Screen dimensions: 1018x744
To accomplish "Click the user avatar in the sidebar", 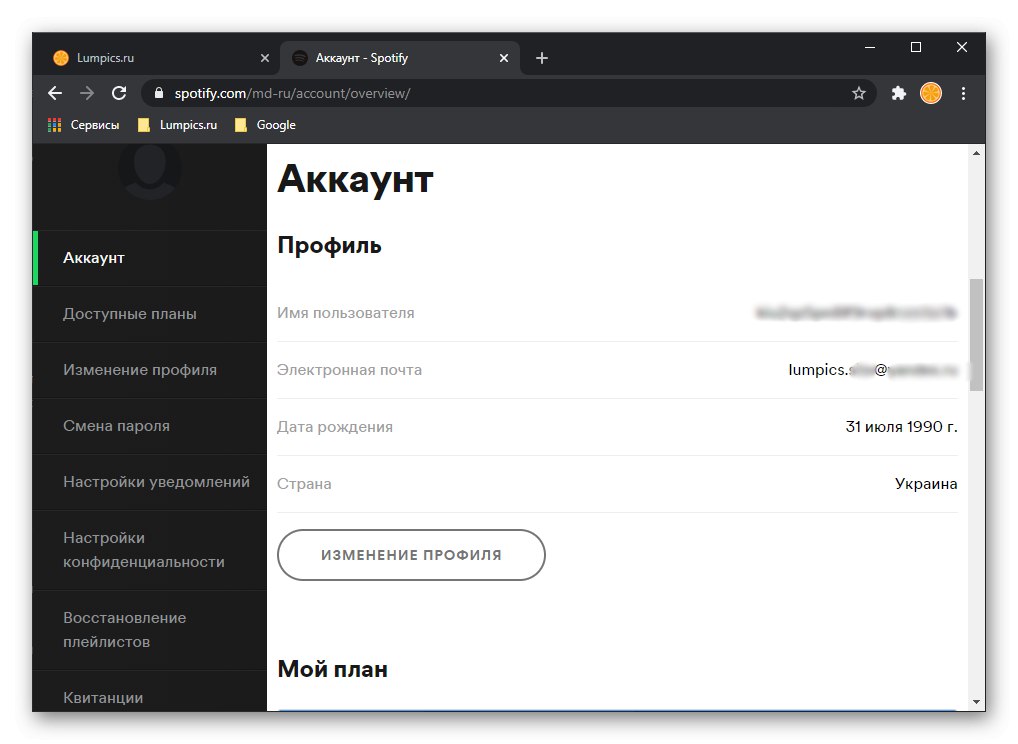I will [150, 170].
